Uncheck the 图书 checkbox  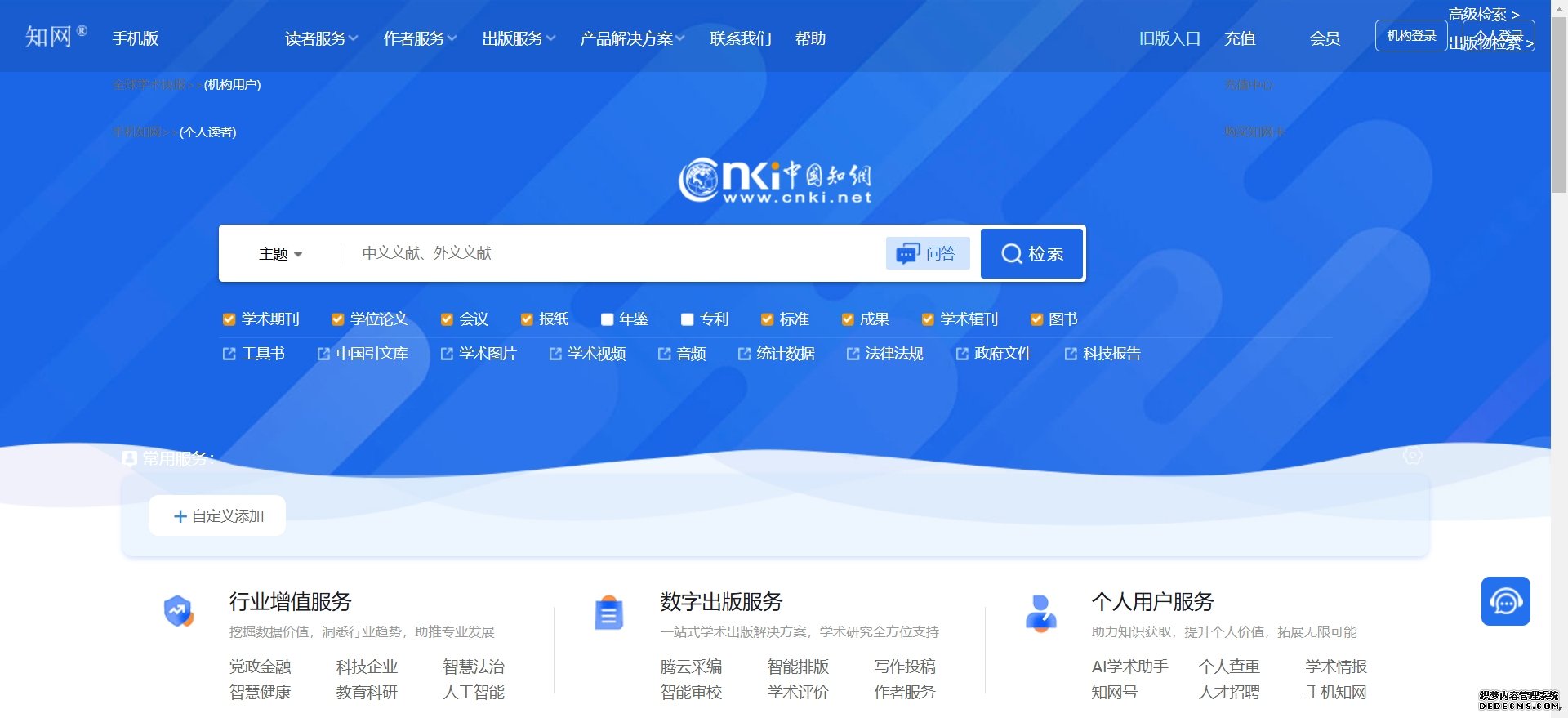pos(1036,319)
